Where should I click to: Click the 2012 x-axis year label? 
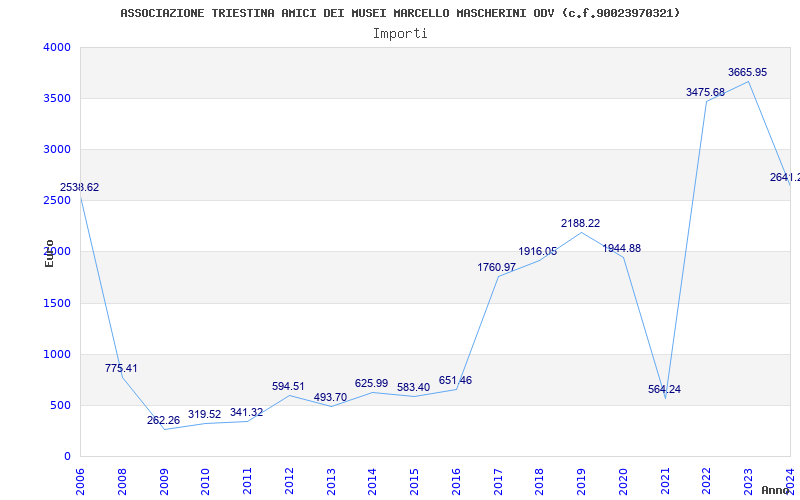[x=289, y=478]
